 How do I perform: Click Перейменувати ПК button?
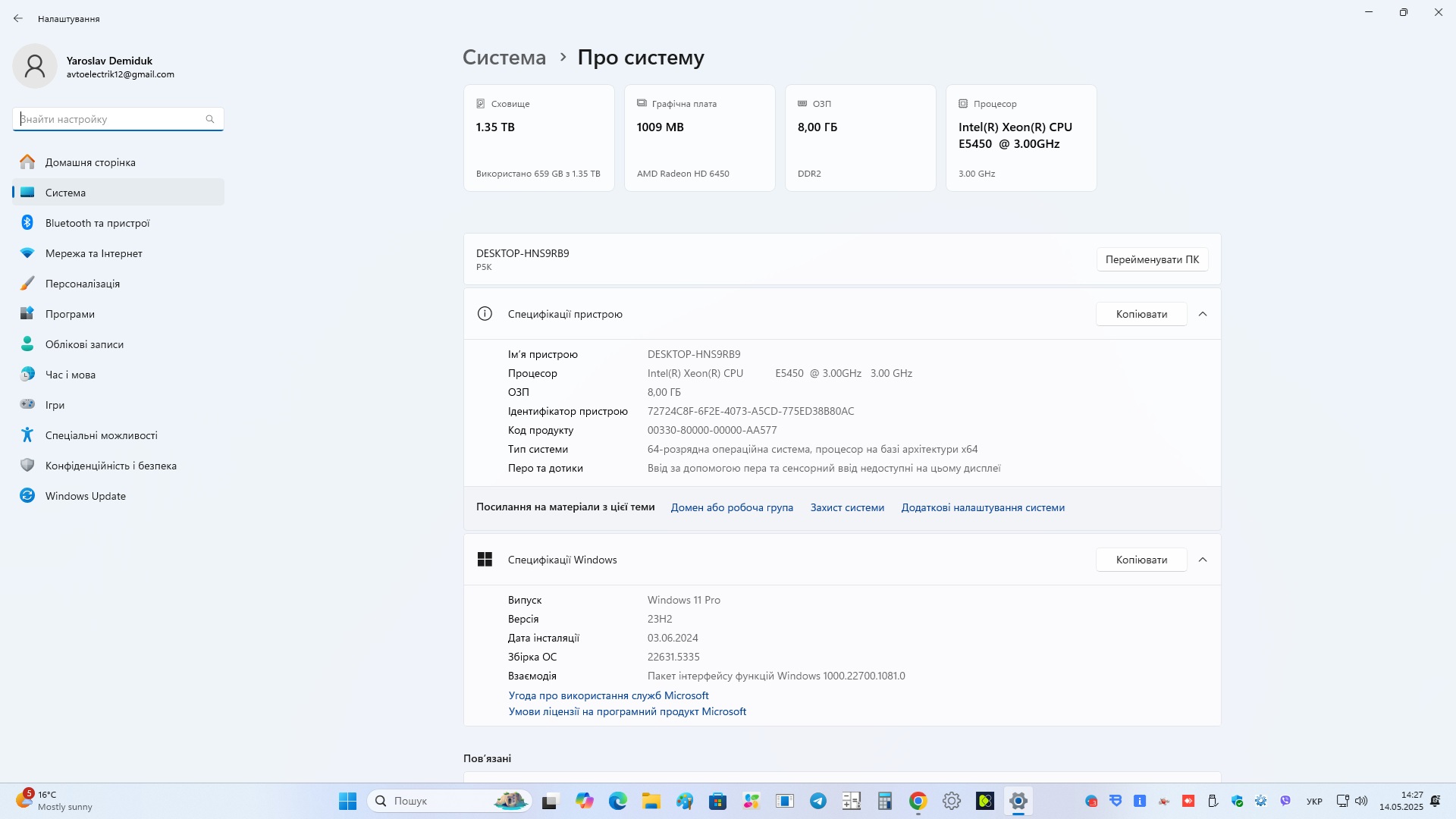click(1152, 259)
